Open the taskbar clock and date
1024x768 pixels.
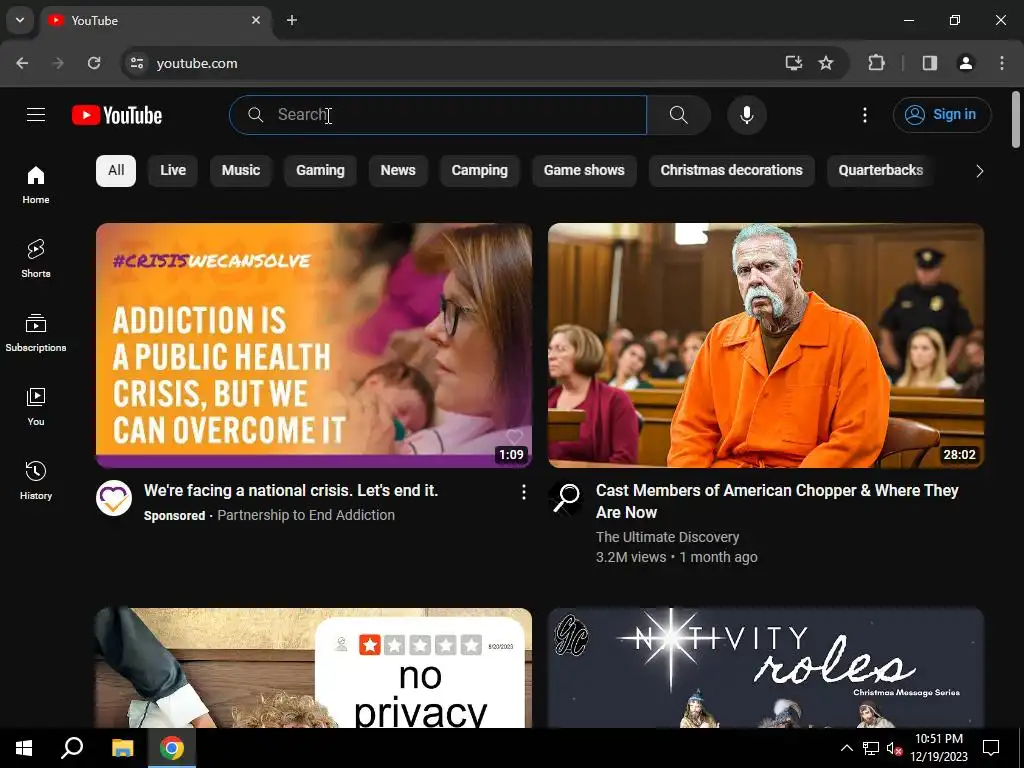coord(939,748)
